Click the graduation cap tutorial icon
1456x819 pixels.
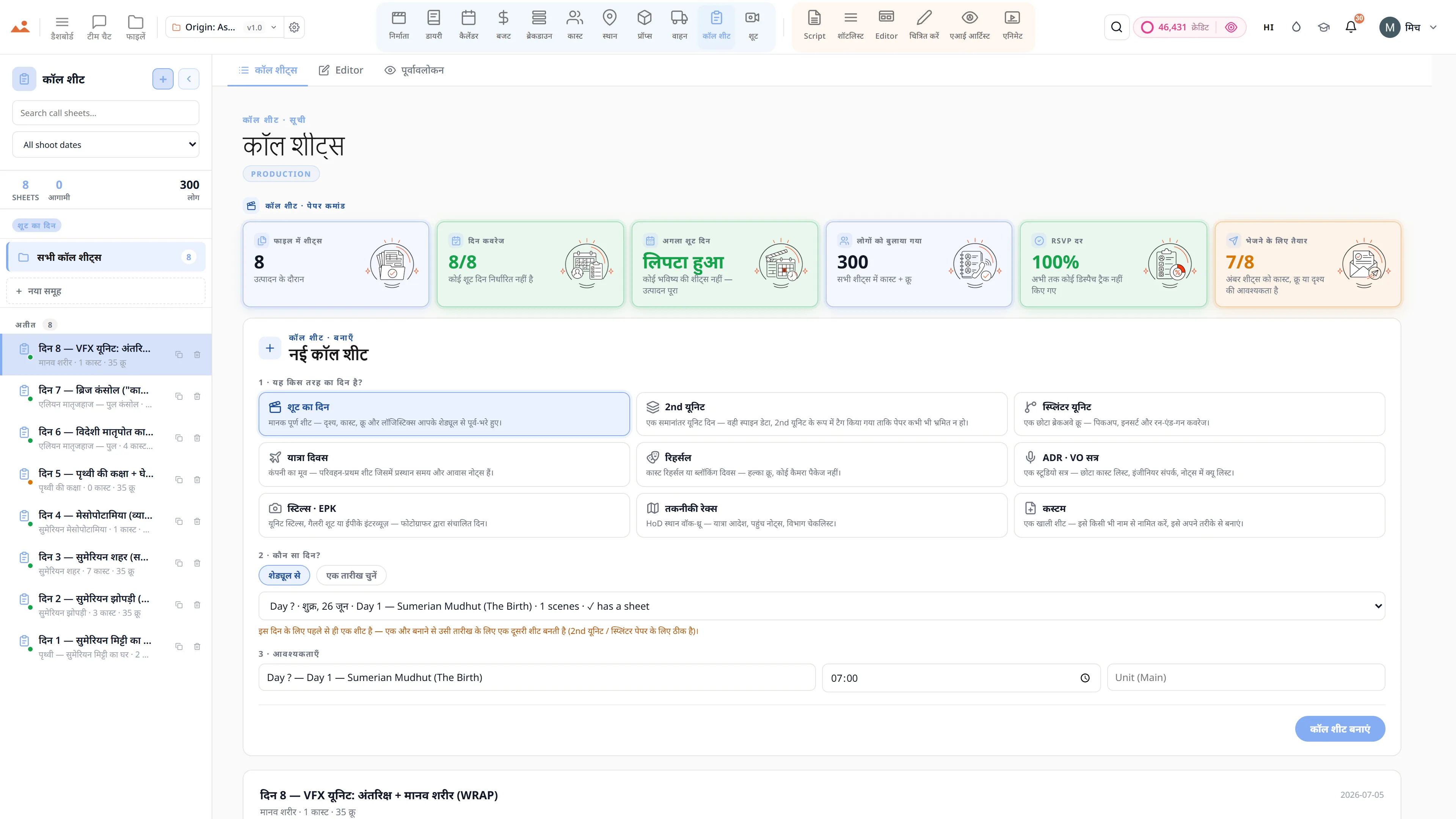1323,27
